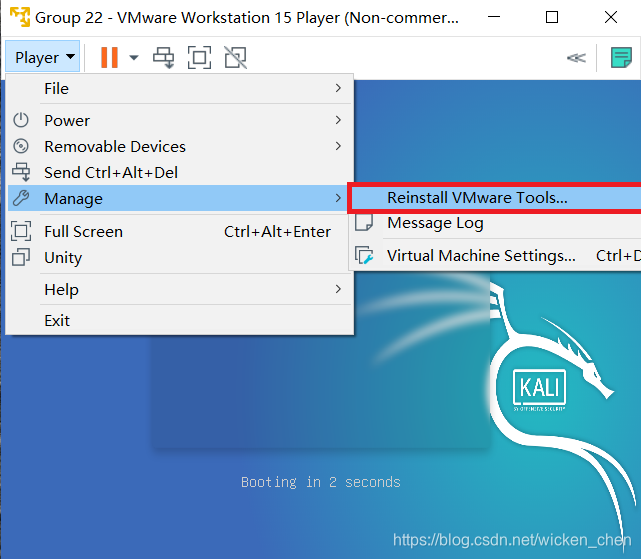Click the keyboard icon beside Send Ctrl+Alt+Del
The height and width of the screenshot is (559, 641).
click(21, 172)
